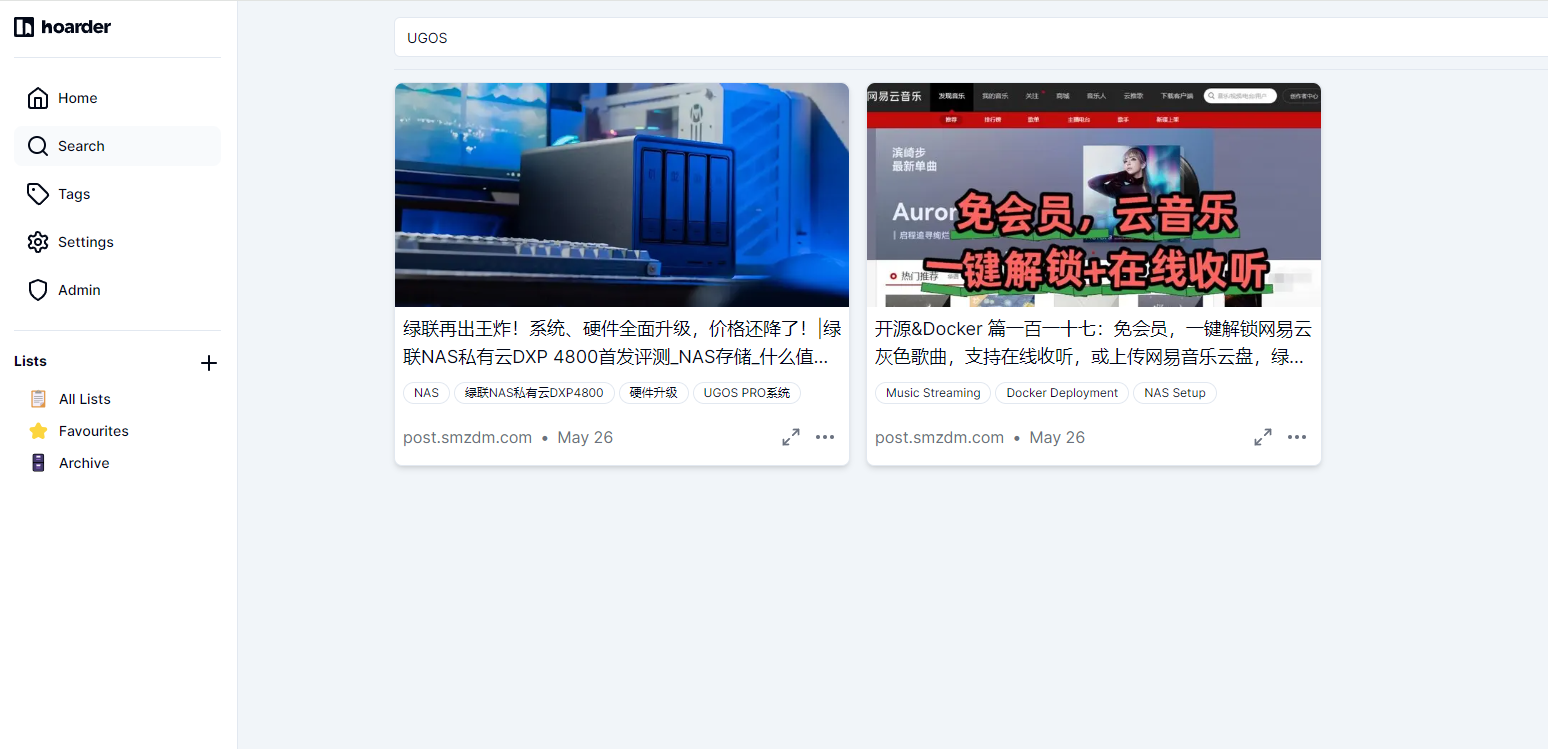Expand the NAS review bookmark card
Image resolution: width=1548 pixels, height=749 pixels.
[x=791, y=437]
